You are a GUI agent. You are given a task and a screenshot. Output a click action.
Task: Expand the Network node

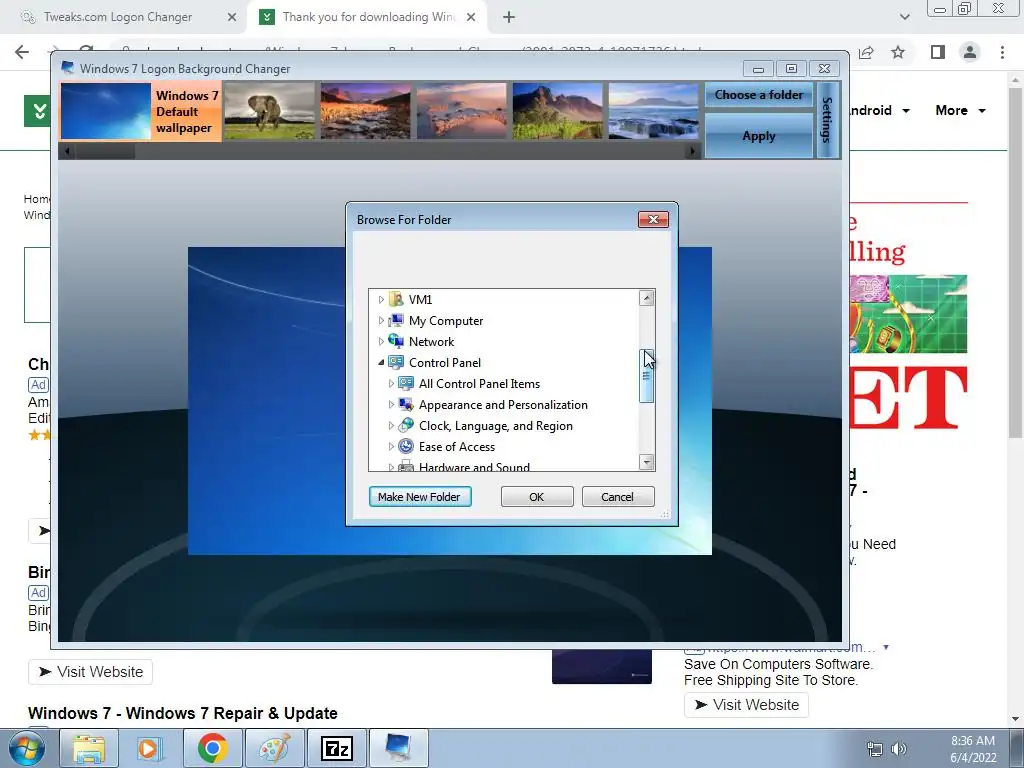click(x=381, y=342)
